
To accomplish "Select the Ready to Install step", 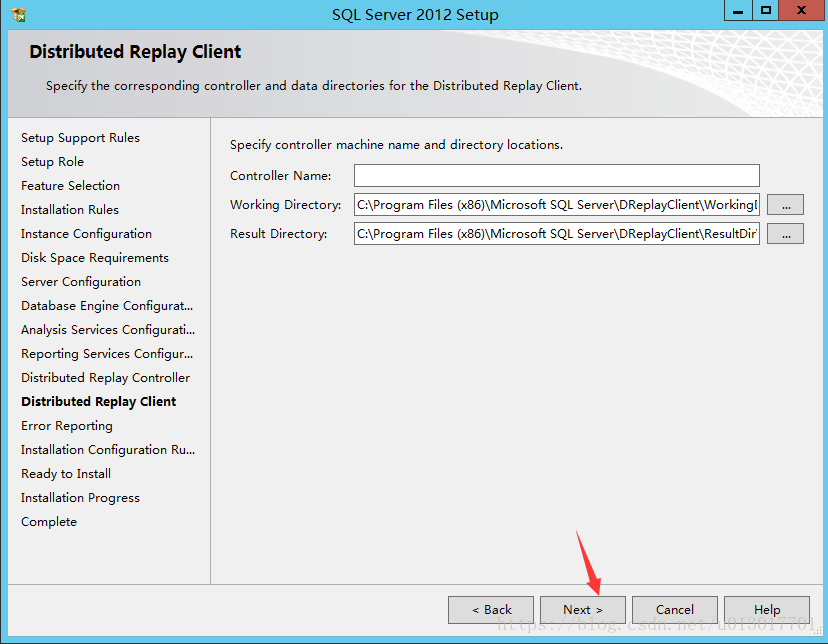I will (x=66, y=474).
